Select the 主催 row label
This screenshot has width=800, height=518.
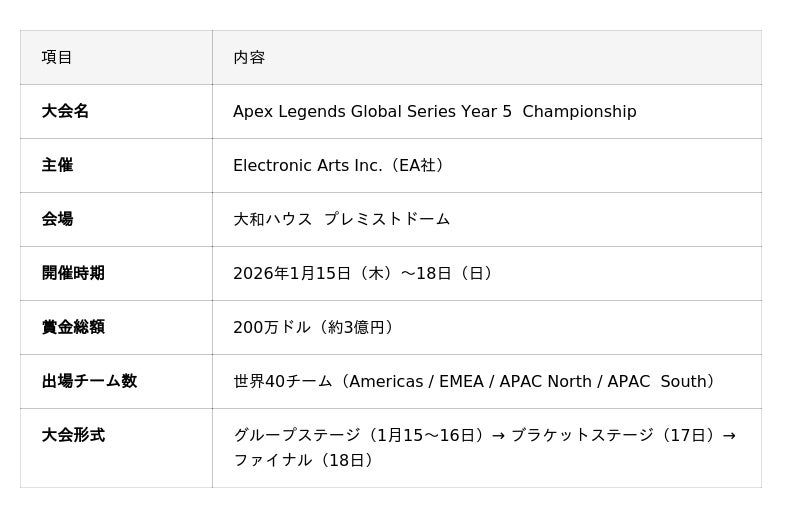pos(57,165)
